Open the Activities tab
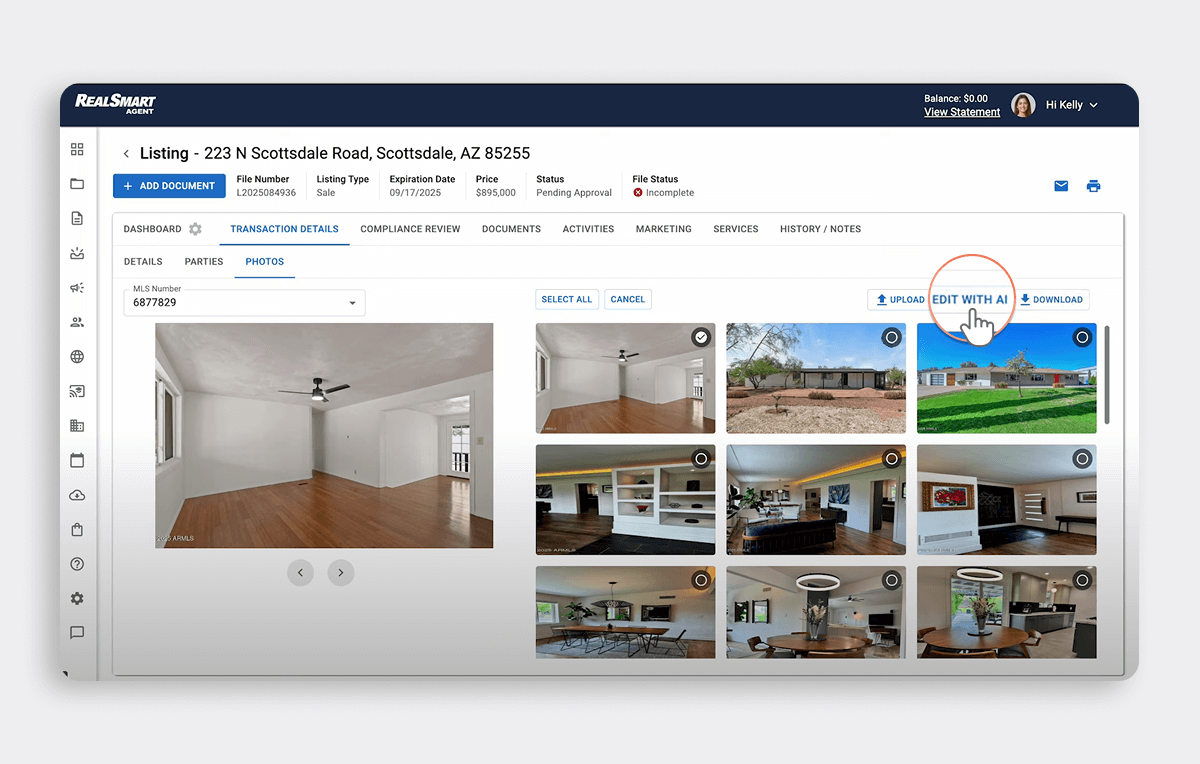The height and width of the screenshot is (764, 1200). pos(588,229)
